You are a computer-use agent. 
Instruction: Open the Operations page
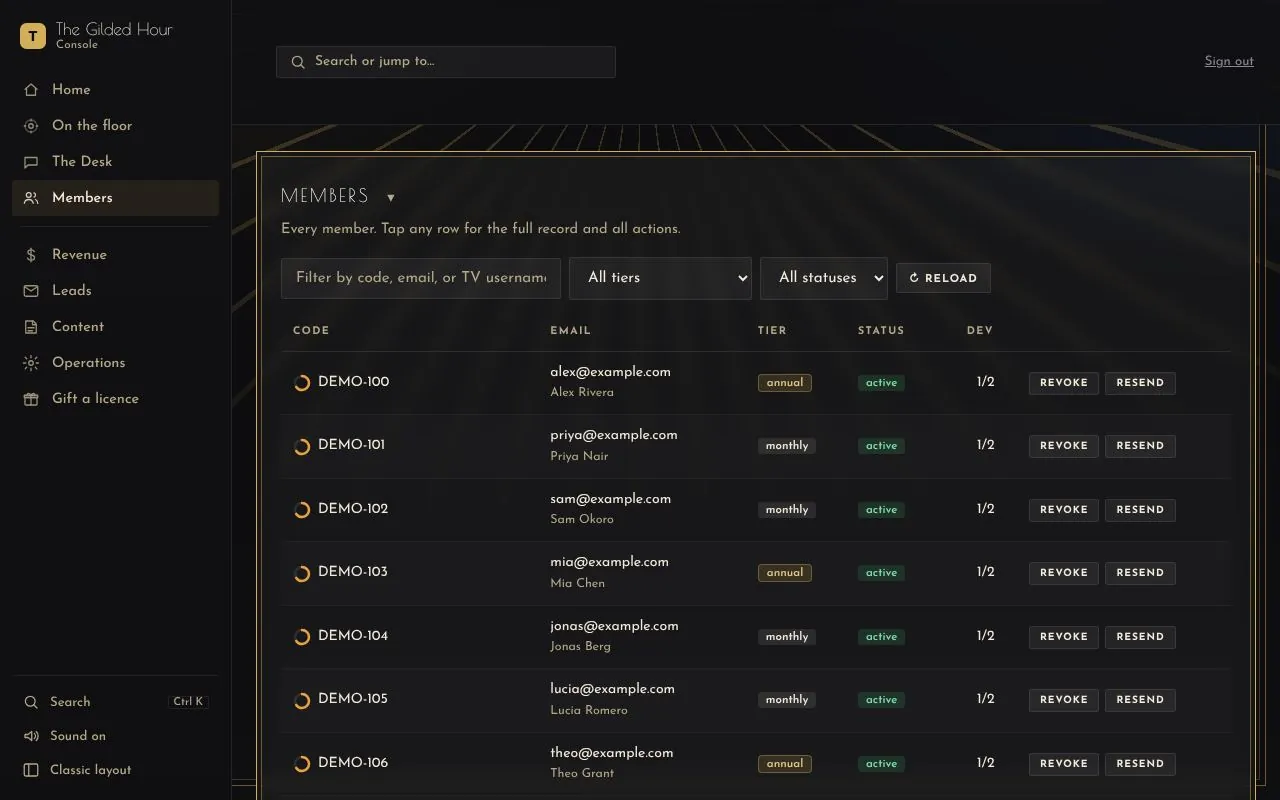click(115, 363)
